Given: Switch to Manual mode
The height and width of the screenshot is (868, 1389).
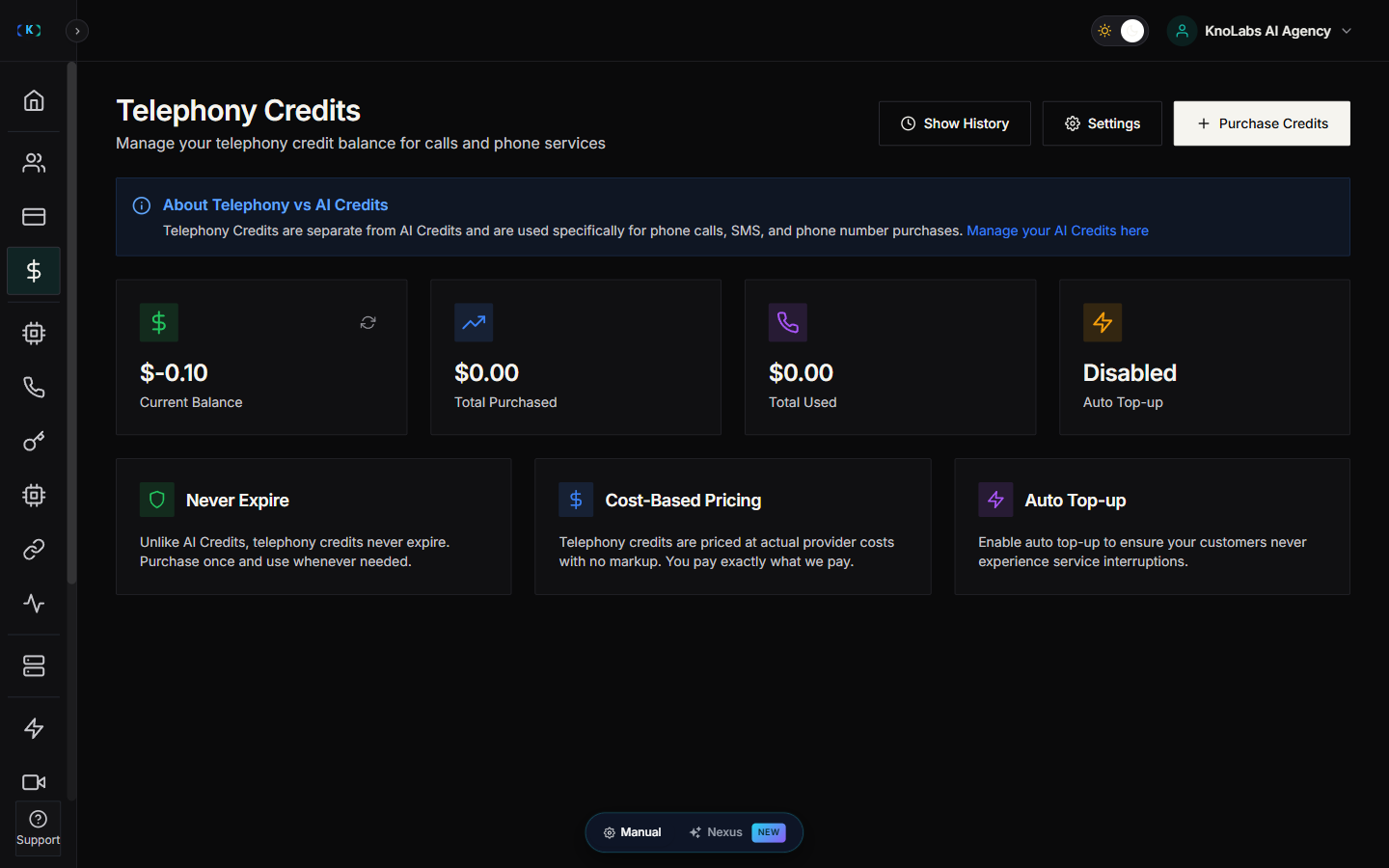Looking at the screenshot, I should (633, 832).
